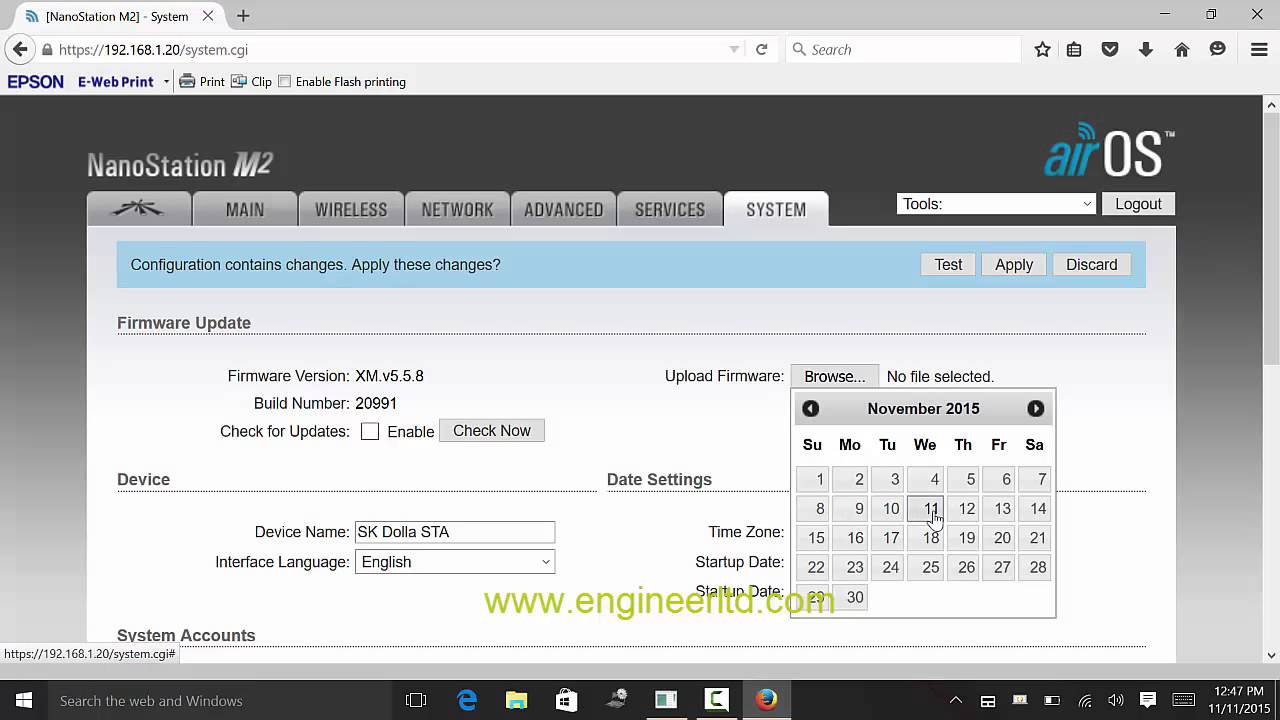
Task: Click the Device Name input field
Action: coord(455,532)
